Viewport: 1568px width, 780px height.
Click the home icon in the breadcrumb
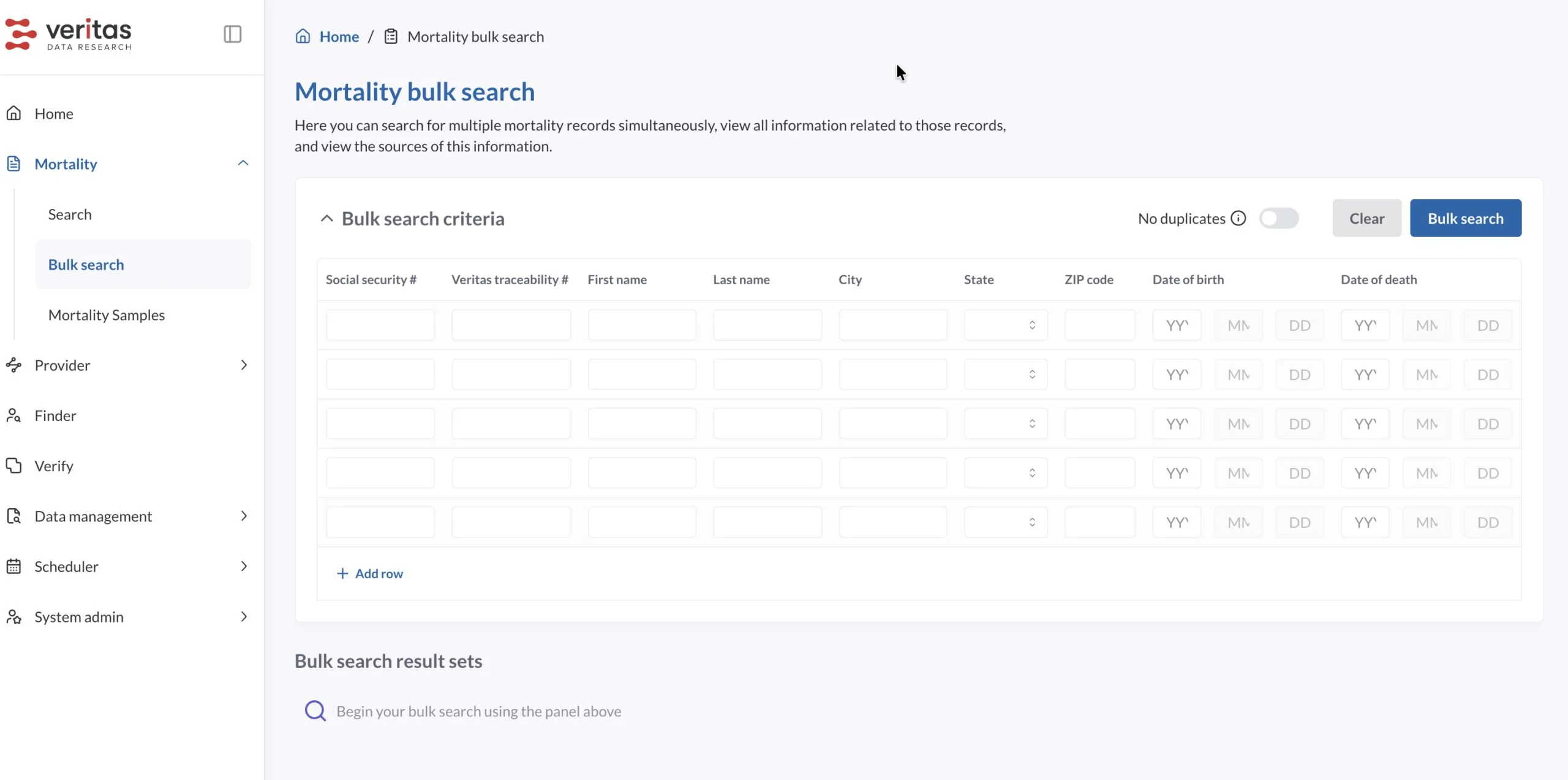click(303, 36)
